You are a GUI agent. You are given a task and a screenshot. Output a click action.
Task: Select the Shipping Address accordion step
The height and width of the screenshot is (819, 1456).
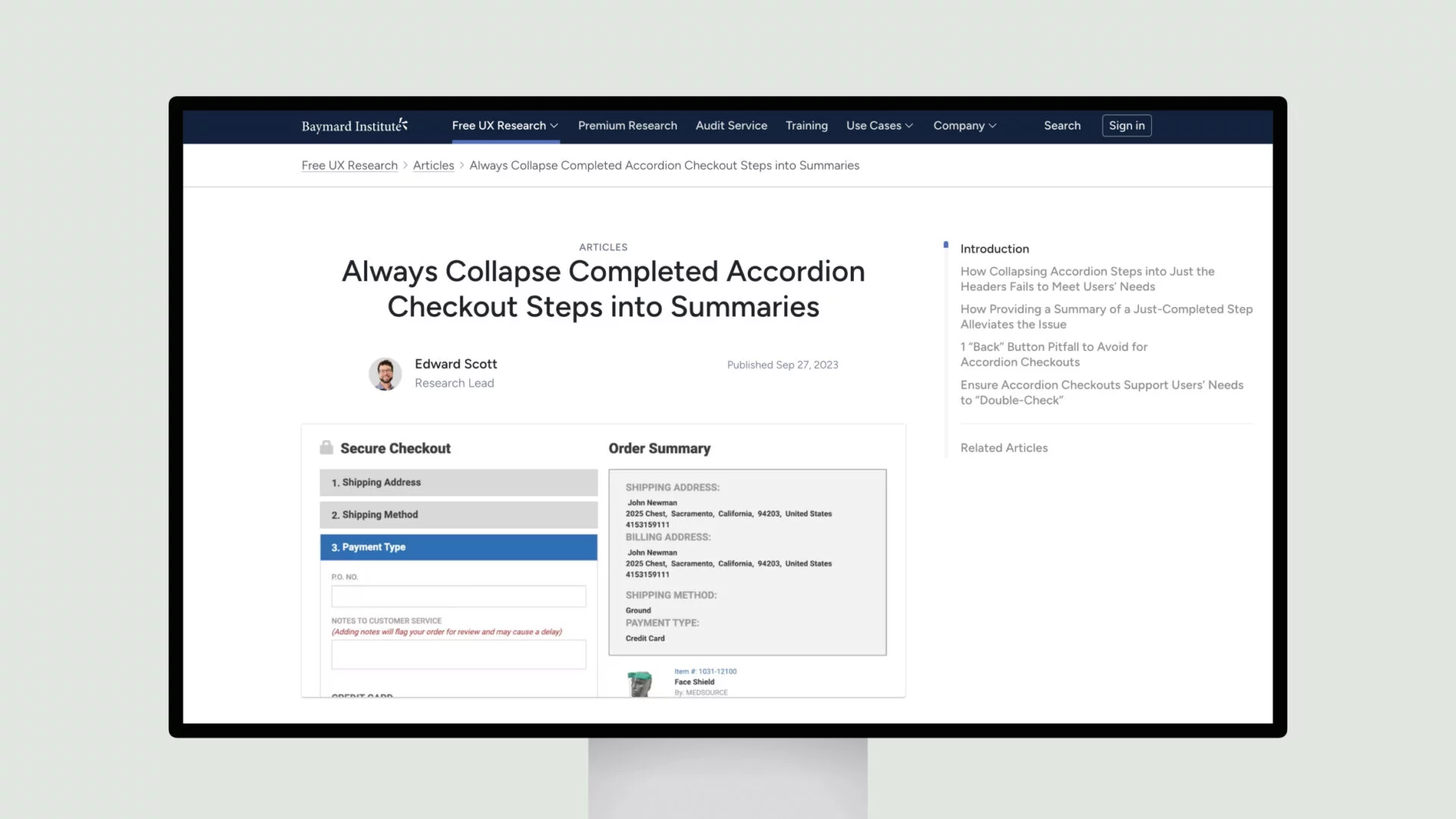coord(458,481)
